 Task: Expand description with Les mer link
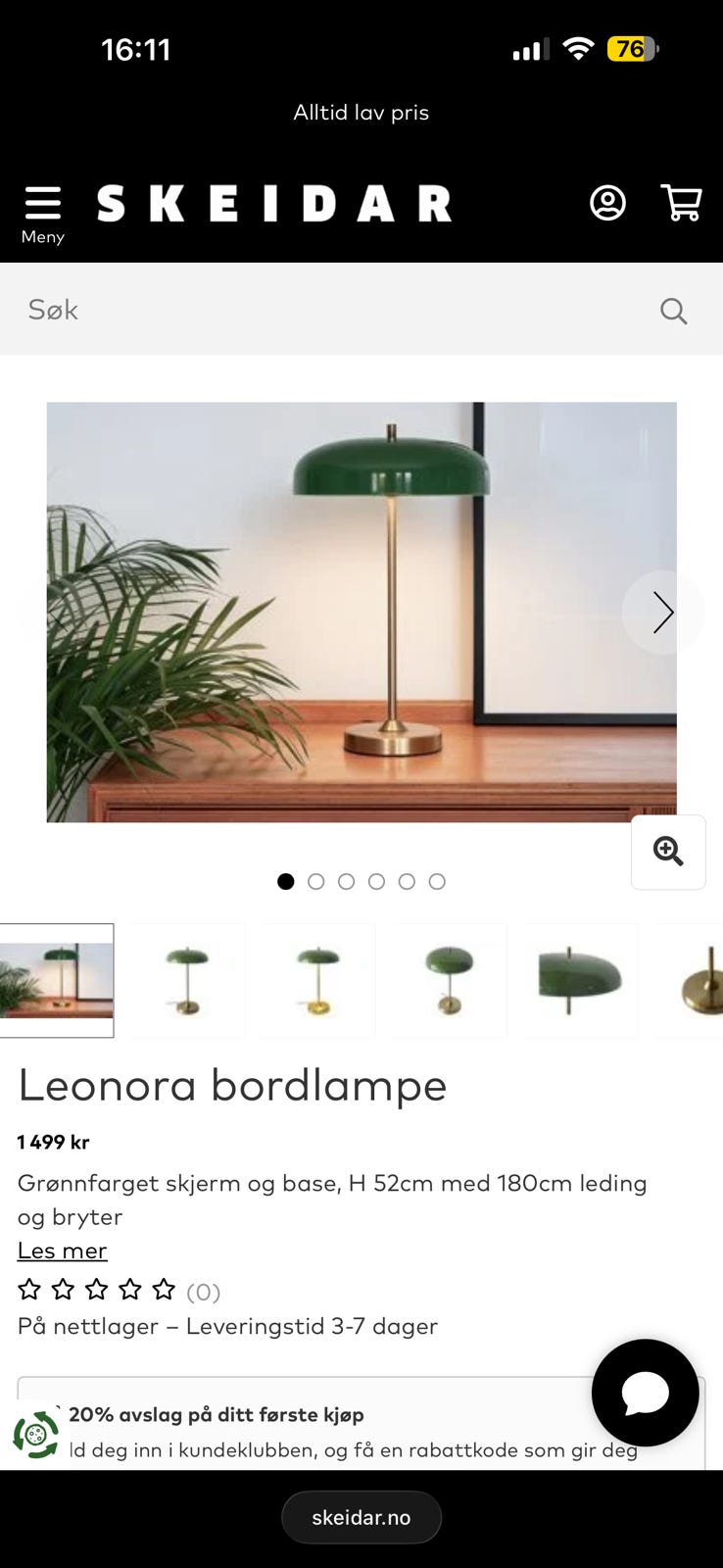click(x=62, y=1250)
